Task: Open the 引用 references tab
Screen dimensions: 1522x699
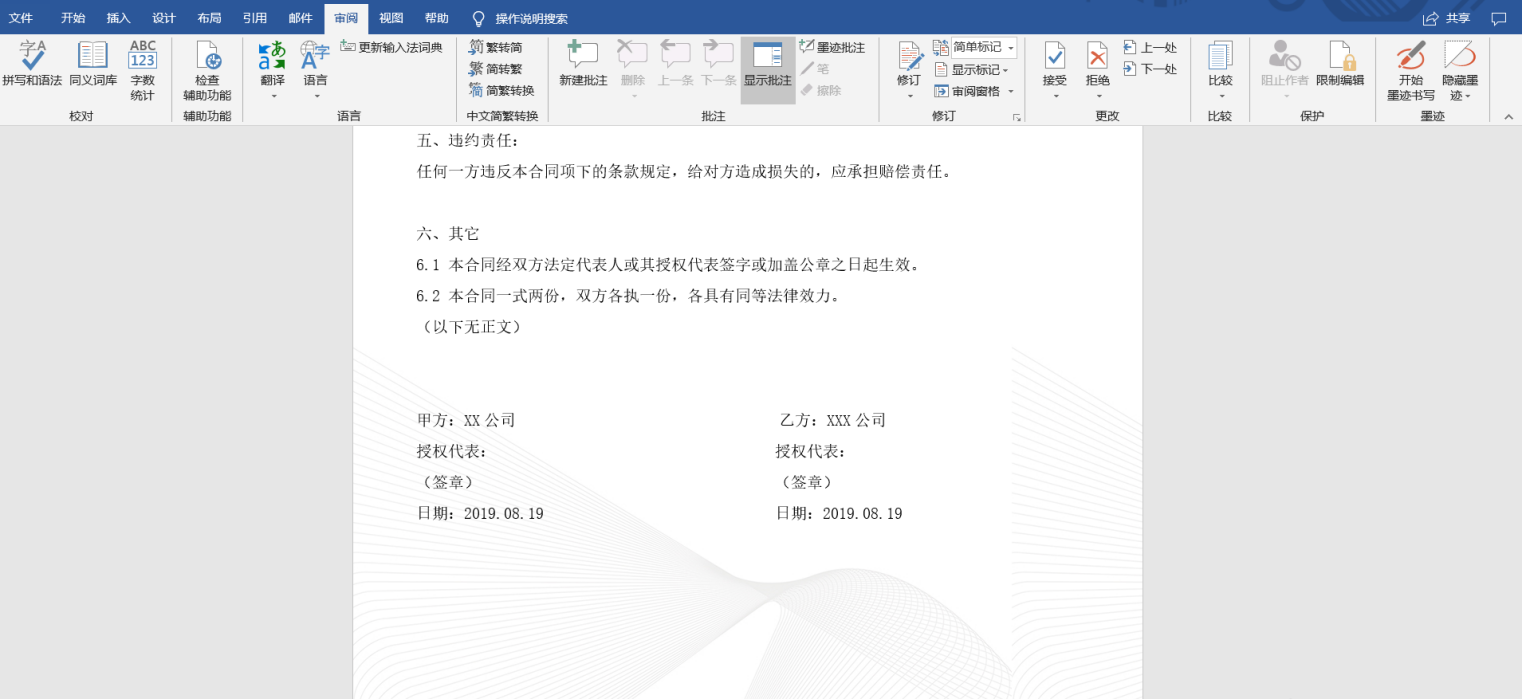Action: point(255,18)
